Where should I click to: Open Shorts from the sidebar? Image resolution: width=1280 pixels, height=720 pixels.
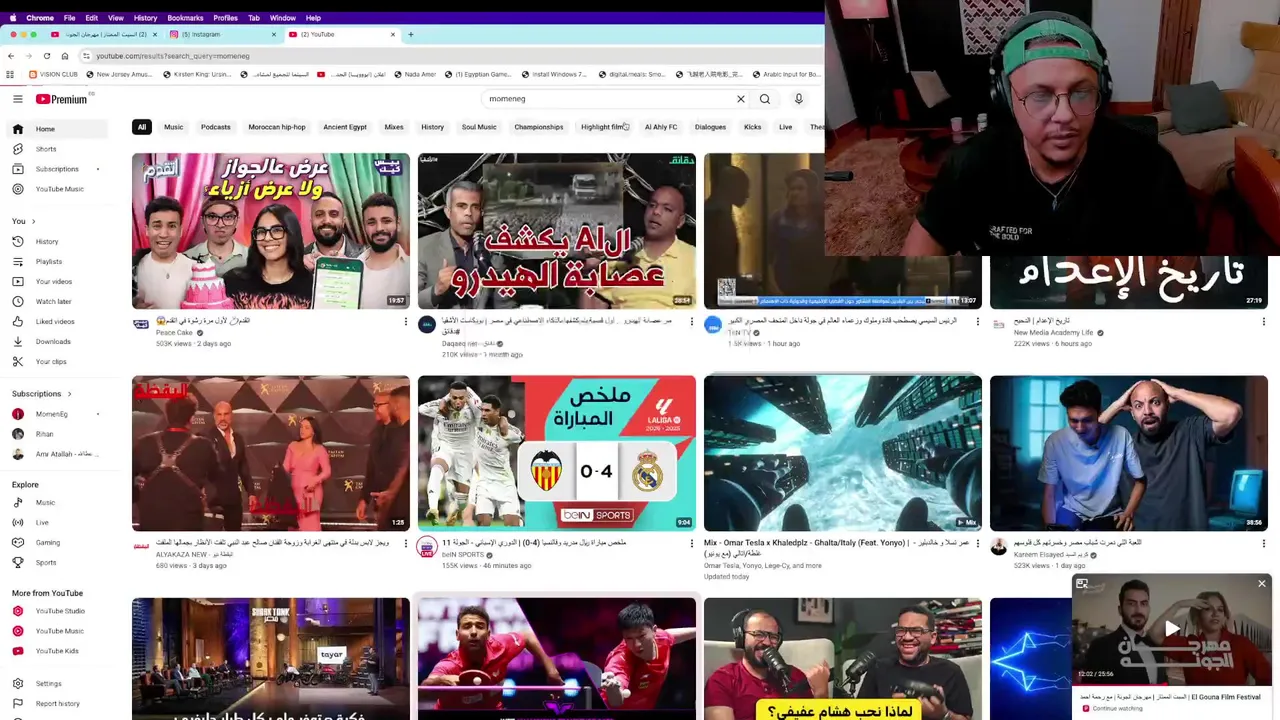pos(57,149)
